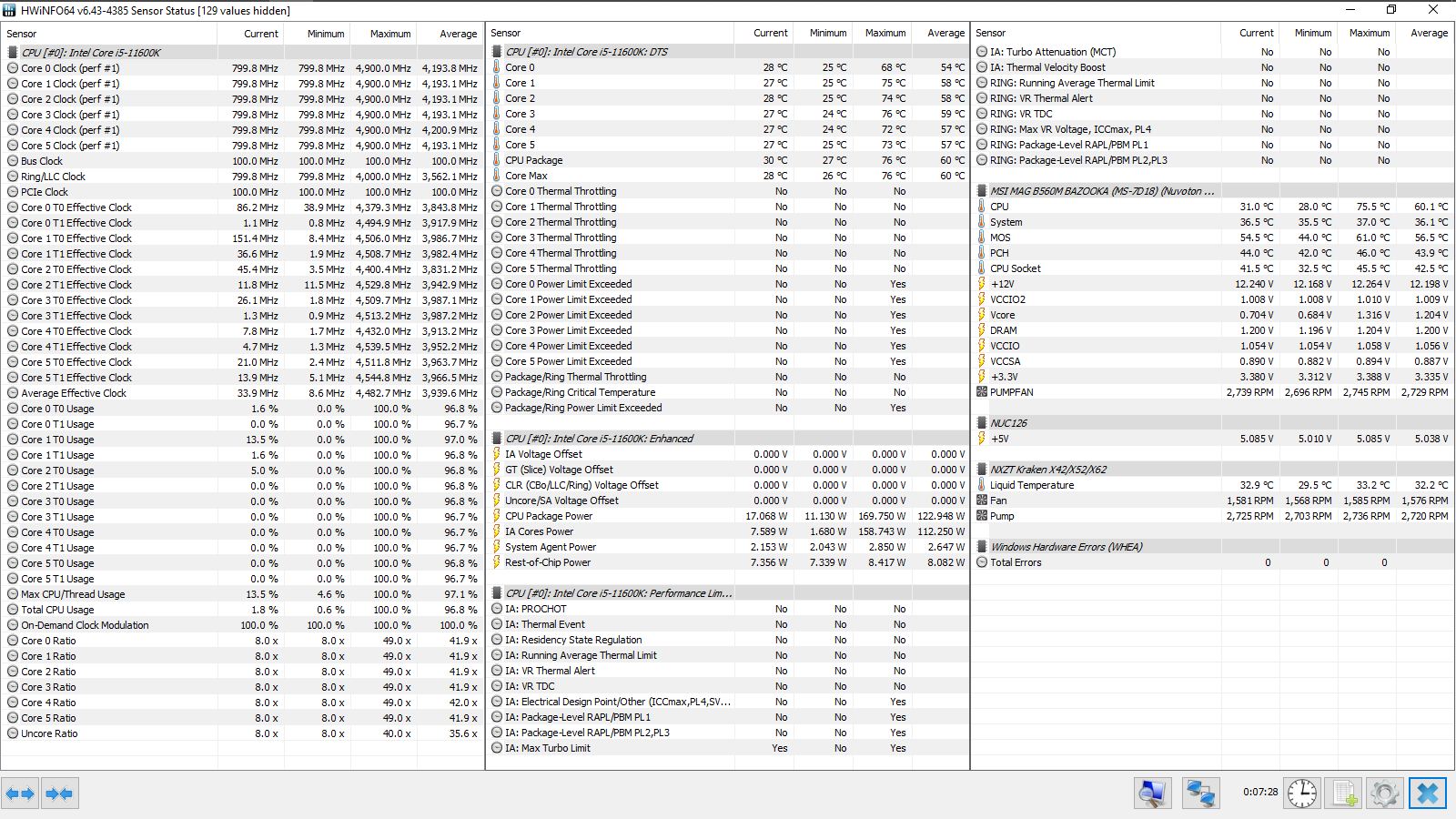Select the On-Demand Clock Modulation row

click(x=242, y=625)
